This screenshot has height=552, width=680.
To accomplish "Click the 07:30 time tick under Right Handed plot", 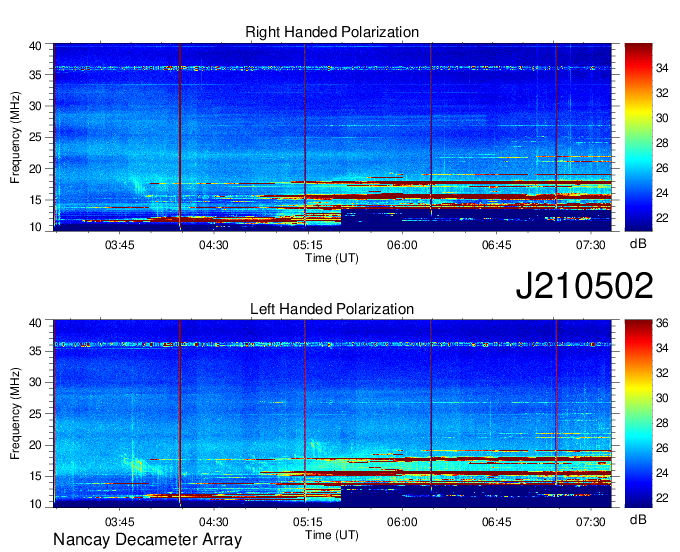I will point(591,245).
